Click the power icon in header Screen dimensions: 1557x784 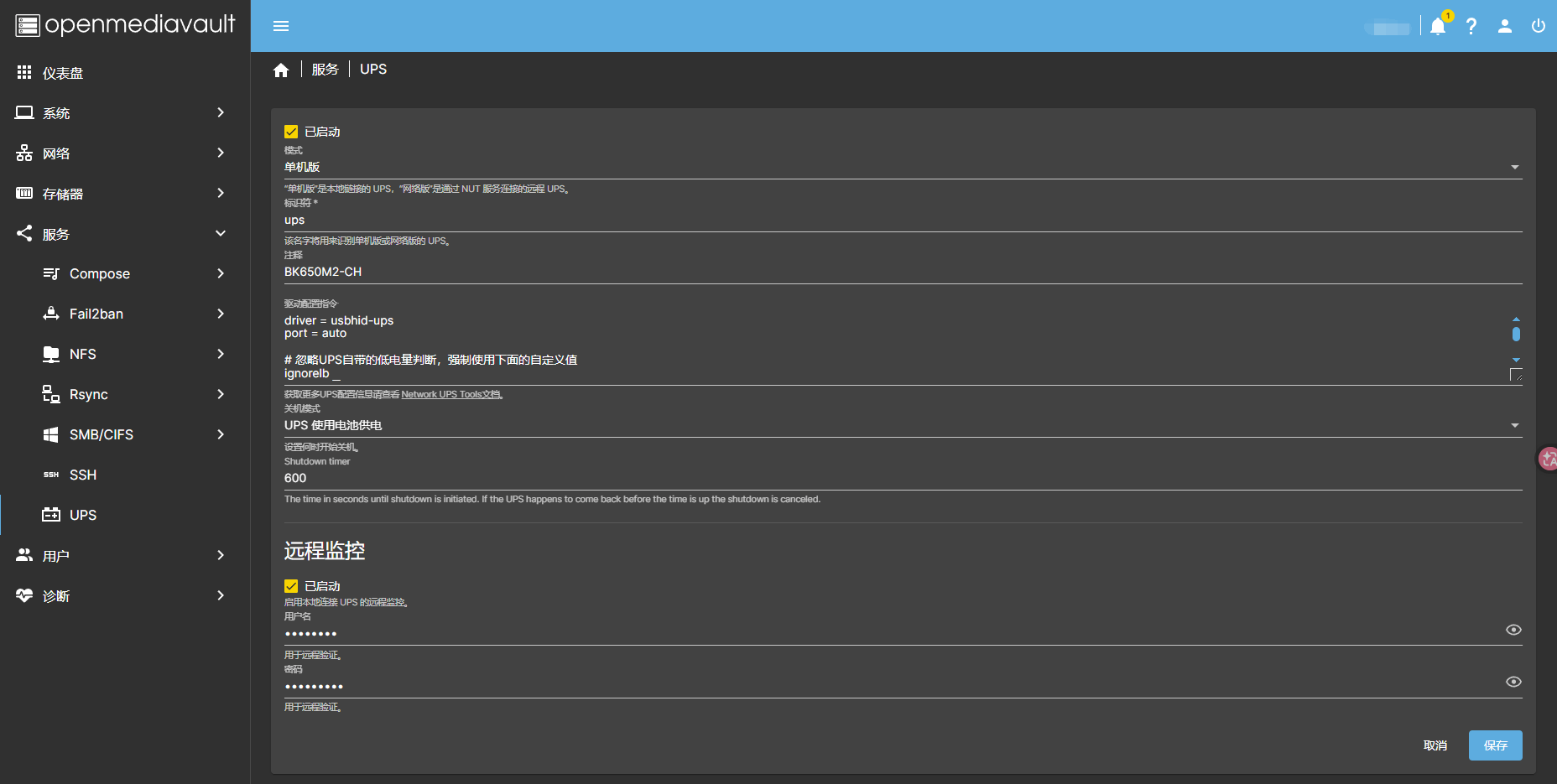1539,26
